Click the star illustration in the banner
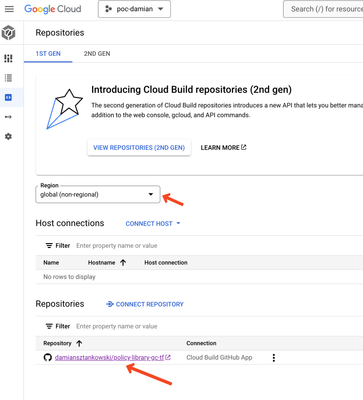Image resolution: width=363 pixels, height=400 pixels. tap(64, 109)
